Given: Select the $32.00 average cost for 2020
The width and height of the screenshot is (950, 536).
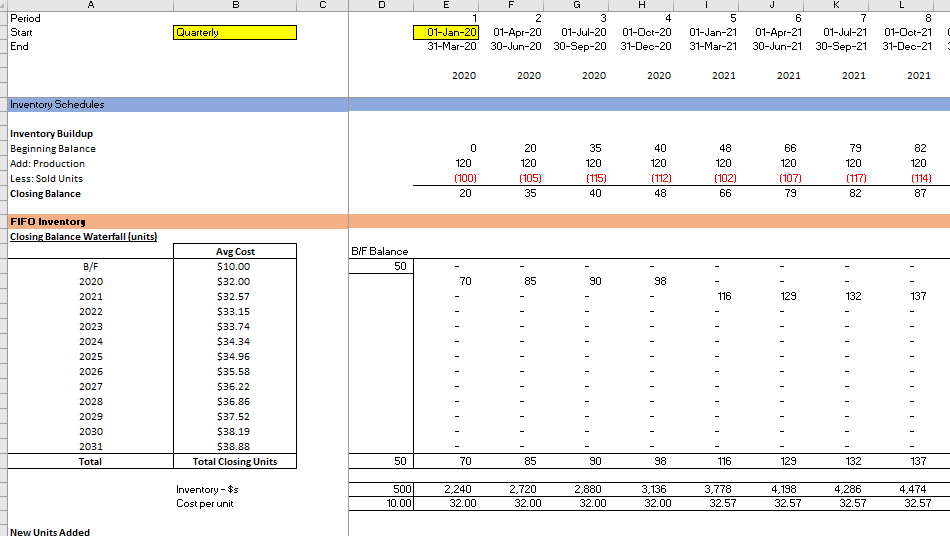Looking at the screenshot, I should (x=235, y=282).
